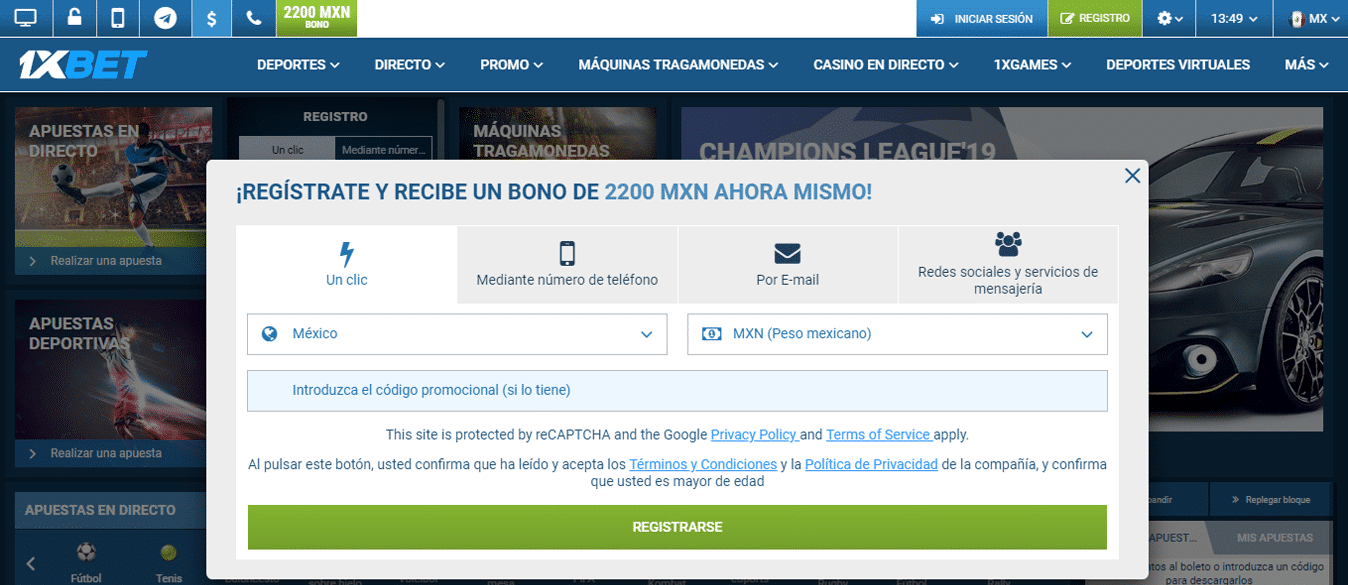Click the green REGISTRO button in header
The width and height of the screenshot is (1348, 585).
pyautogui.click(x=1095, y=18)
